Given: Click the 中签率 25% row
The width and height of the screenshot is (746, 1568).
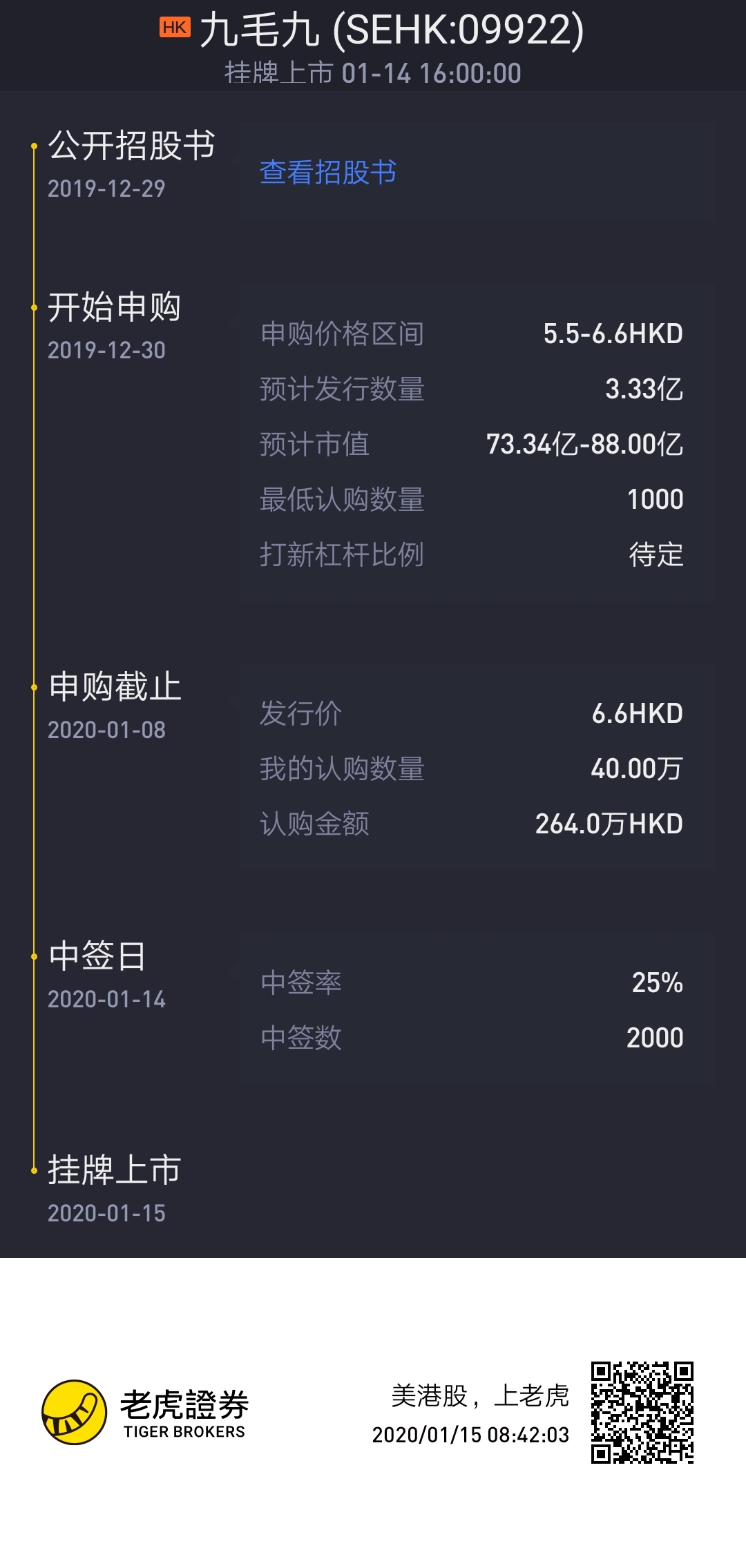Looking at the screenshot, I should 471,983.
